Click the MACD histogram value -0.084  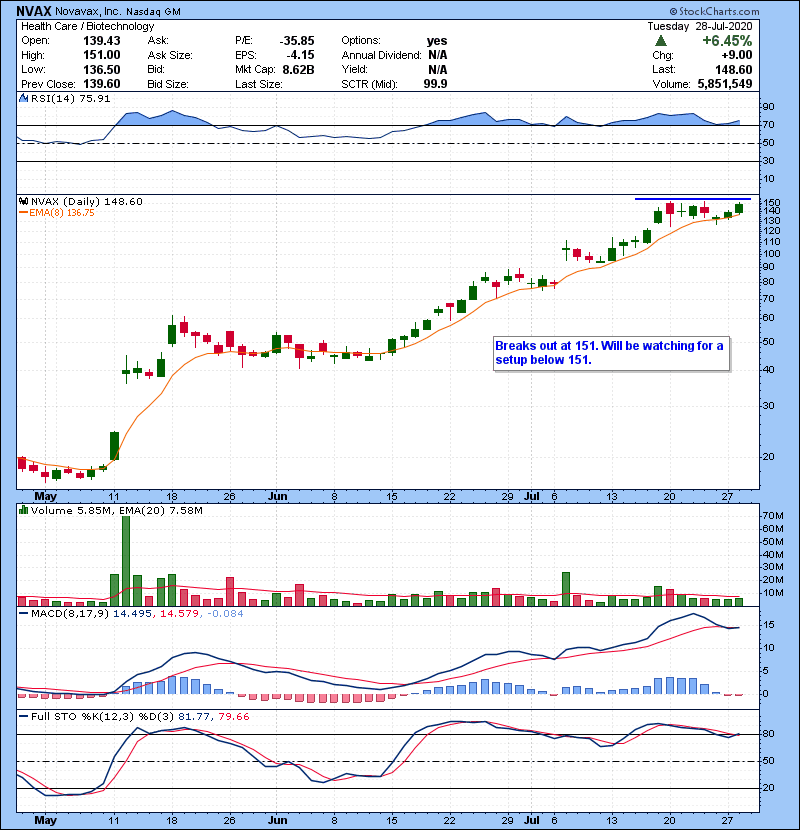(226, 614)
